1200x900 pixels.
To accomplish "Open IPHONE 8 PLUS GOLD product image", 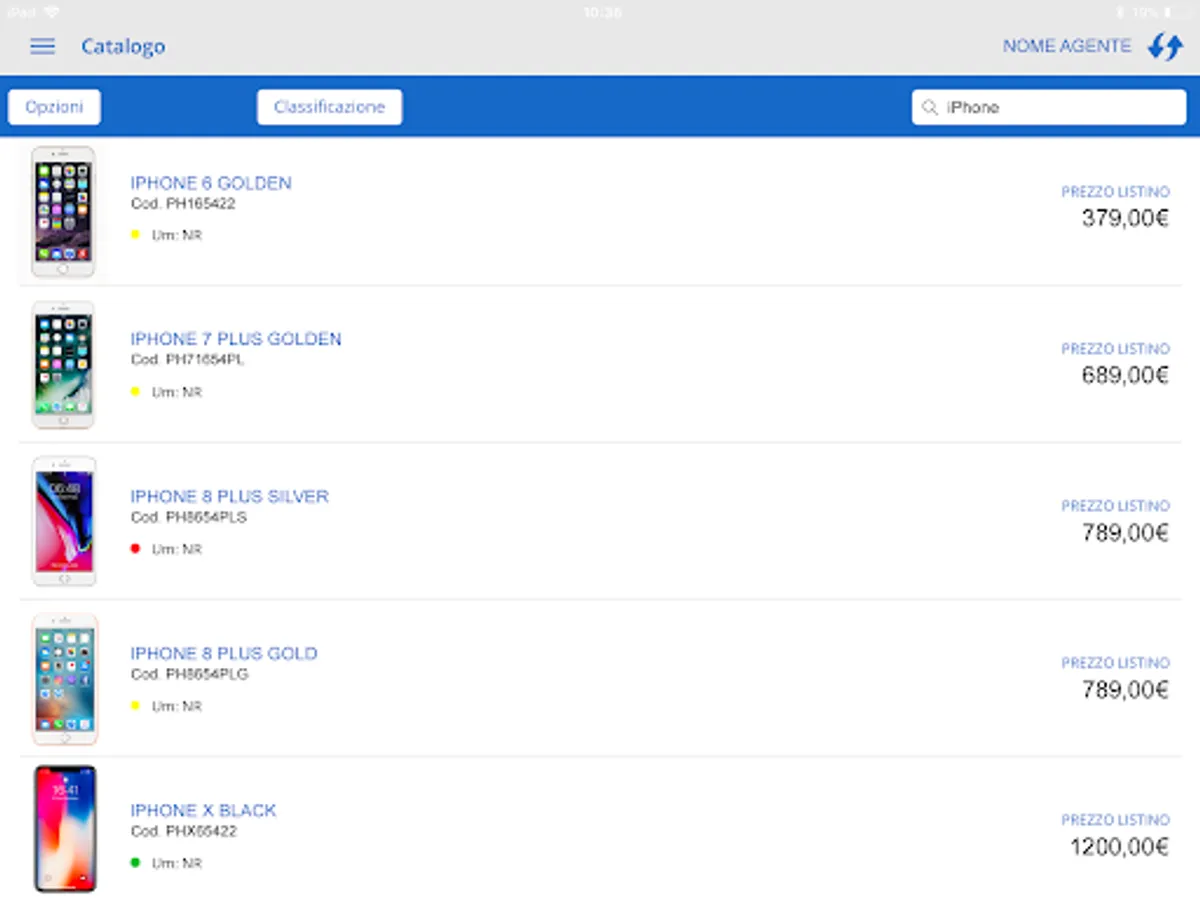I will tap(64, 678).
